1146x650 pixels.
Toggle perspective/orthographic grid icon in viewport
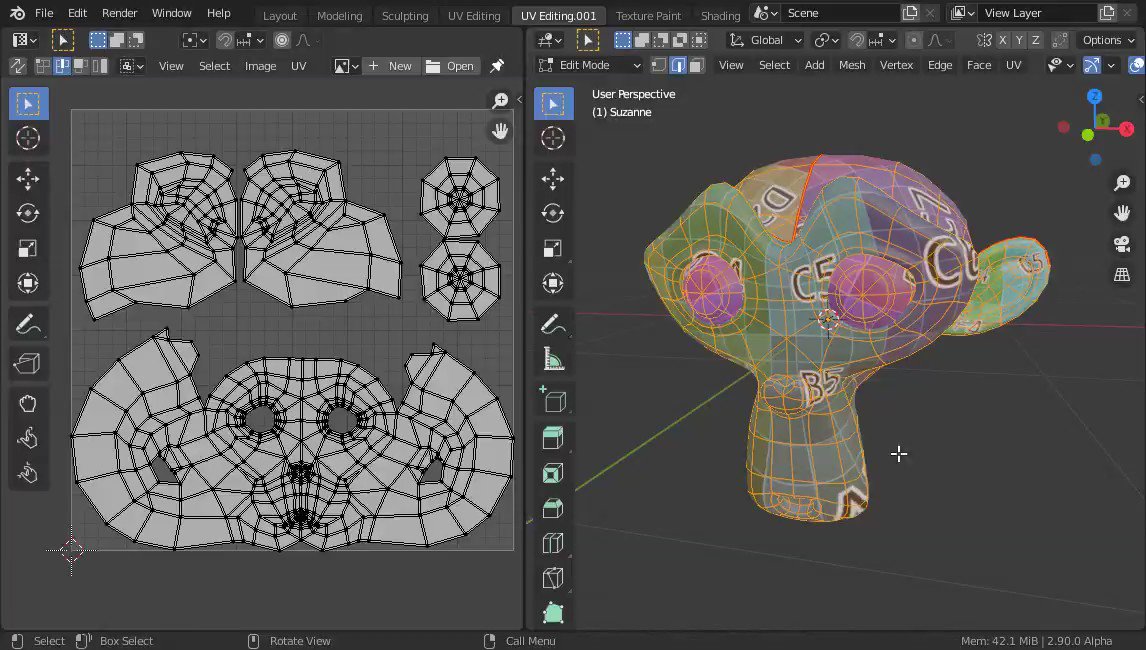(x=1122, y=275)
